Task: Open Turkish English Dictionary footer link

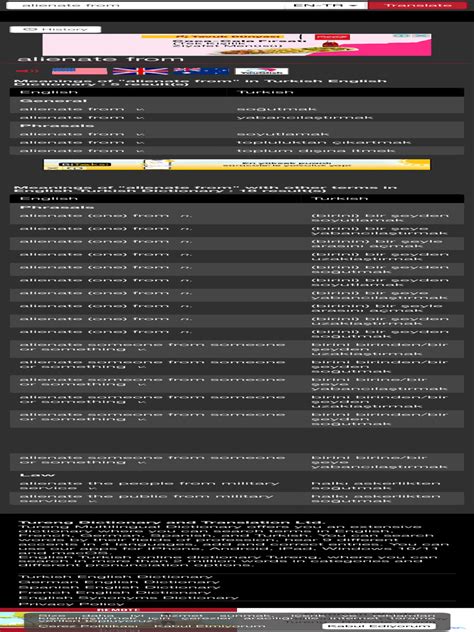Action: click(x=116, y=577)
